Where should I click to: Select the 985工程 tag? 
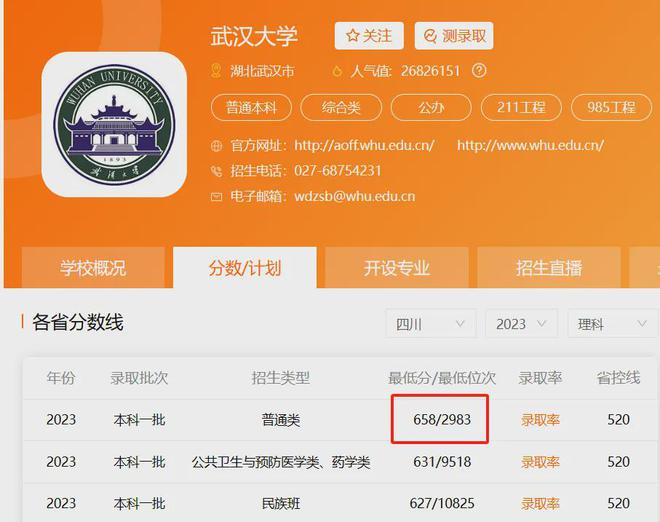[611, 107]
